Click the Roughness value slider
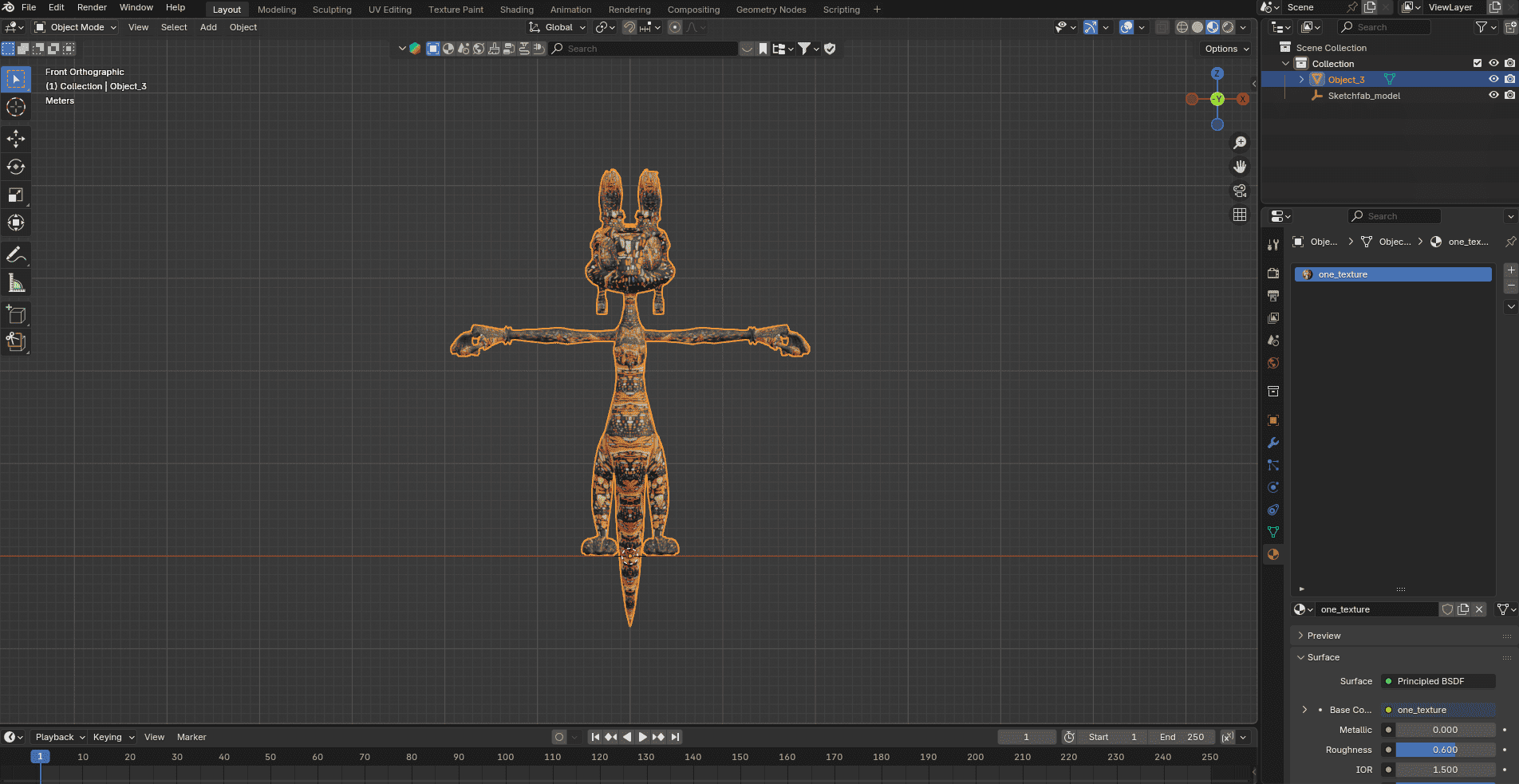The height and width of the screenshot is (784, 1519). [x=1445, y=750]
